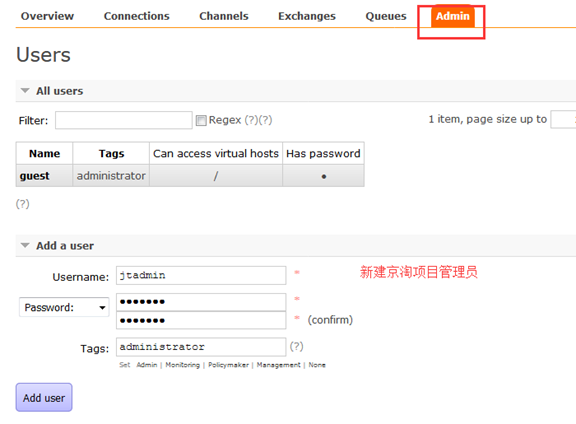Image resolution: width=576 pixels, height=424 pixels.
Task: Collapse the All users section
Action: [x=59, y=91]
